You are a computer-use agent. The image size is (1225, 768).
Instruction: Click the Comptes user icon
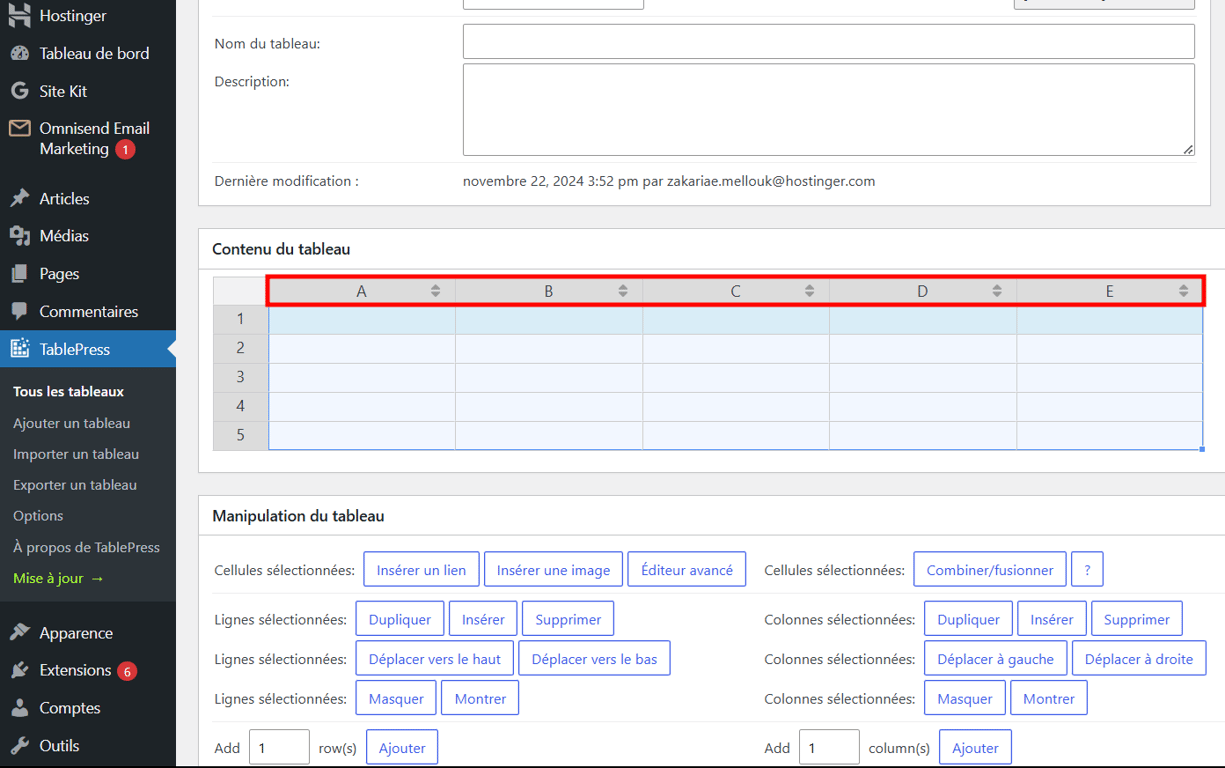(19, 708)
